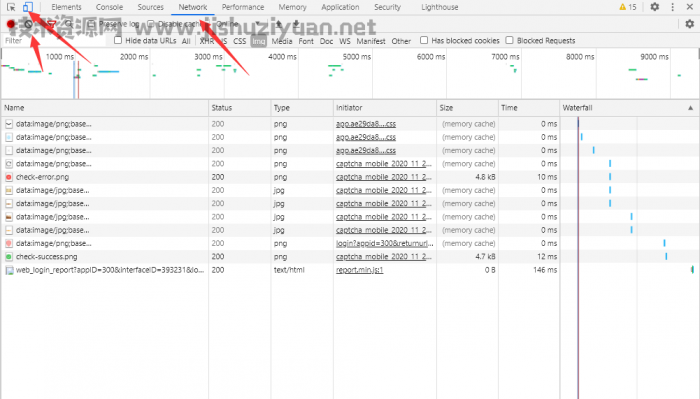The image size is (700, 399).
Task: Open captcha_mobile initiator link for check-error.png
Action: click(x=384, y=177)
